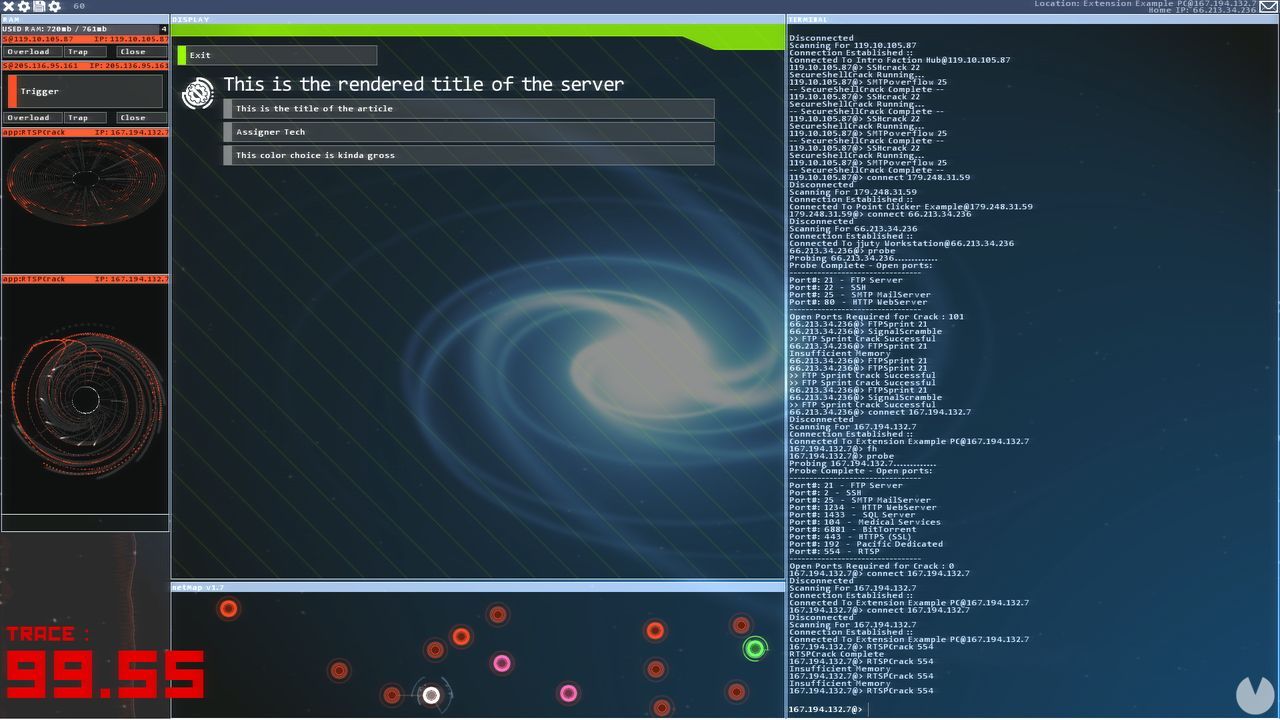The width and height of the screenshot is (1280, 720).
Task: Click the spiral emblem beside the server title
Action: pos(198,93)
